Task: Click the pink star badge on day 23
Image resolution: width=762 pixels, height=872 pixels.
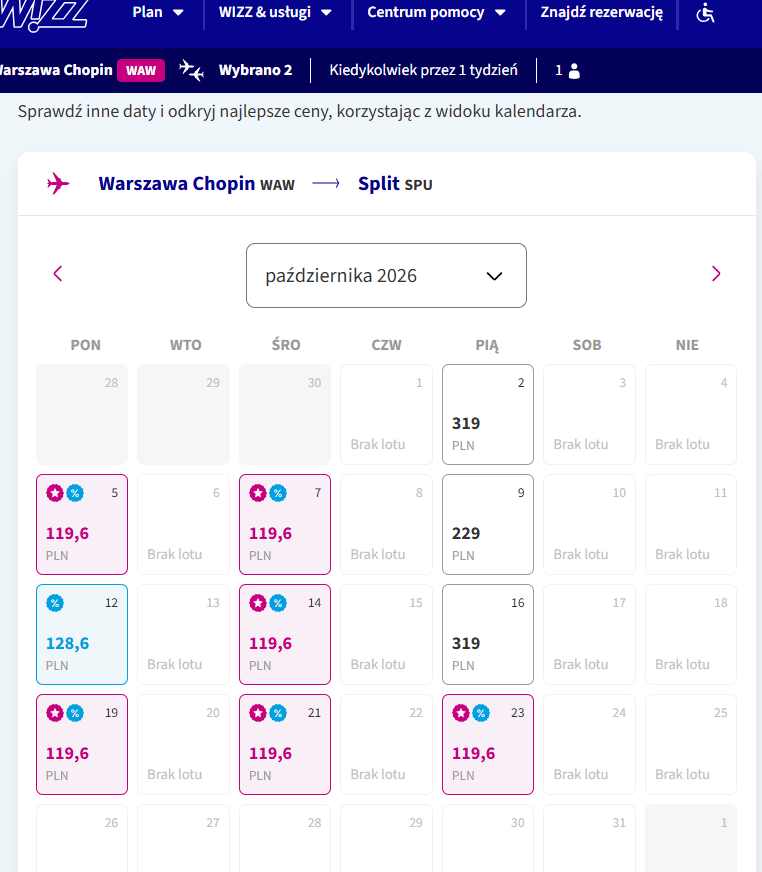Action: [x=461, y=713]
